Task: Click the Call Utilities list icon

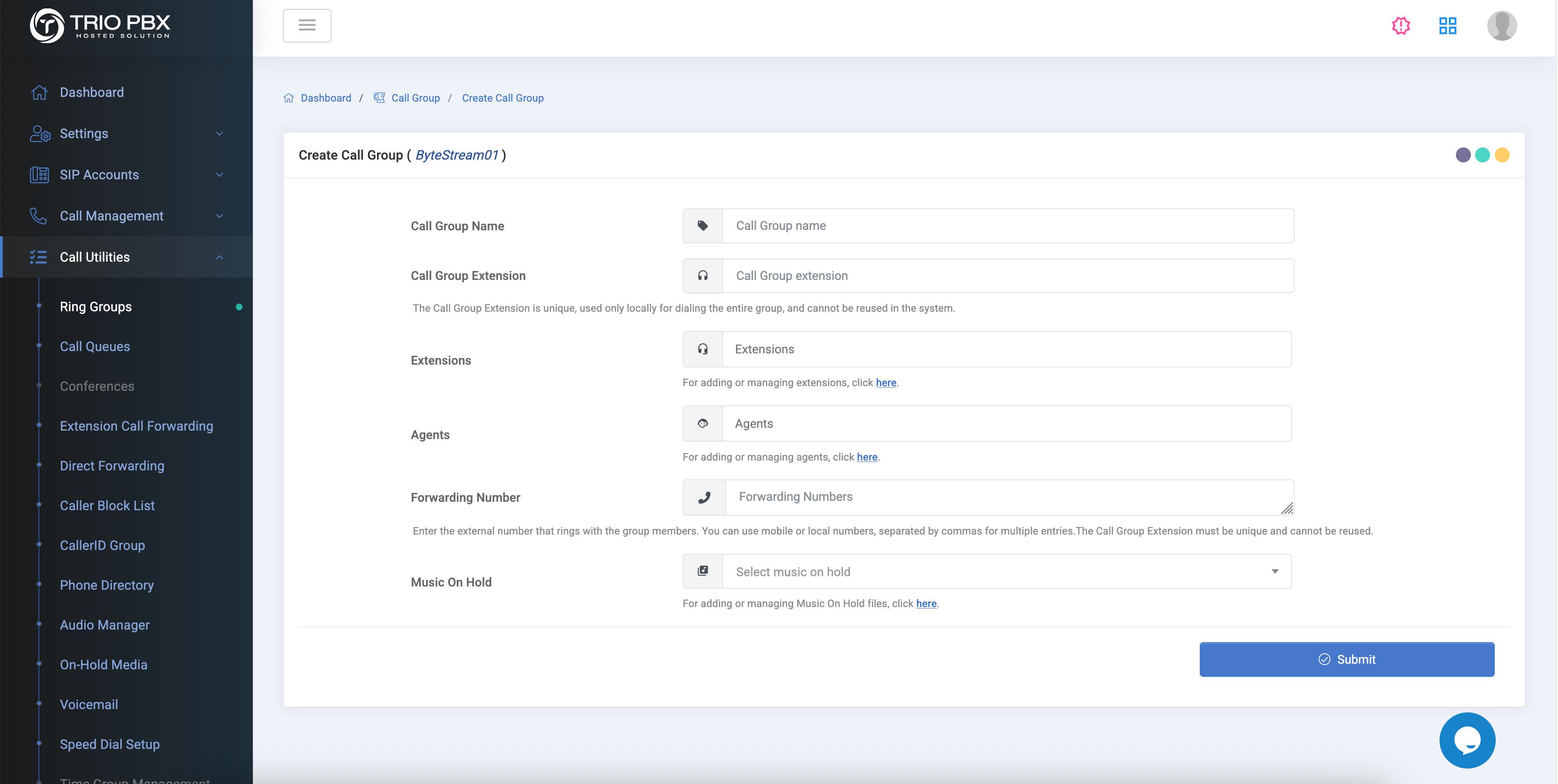Action: 38,257
